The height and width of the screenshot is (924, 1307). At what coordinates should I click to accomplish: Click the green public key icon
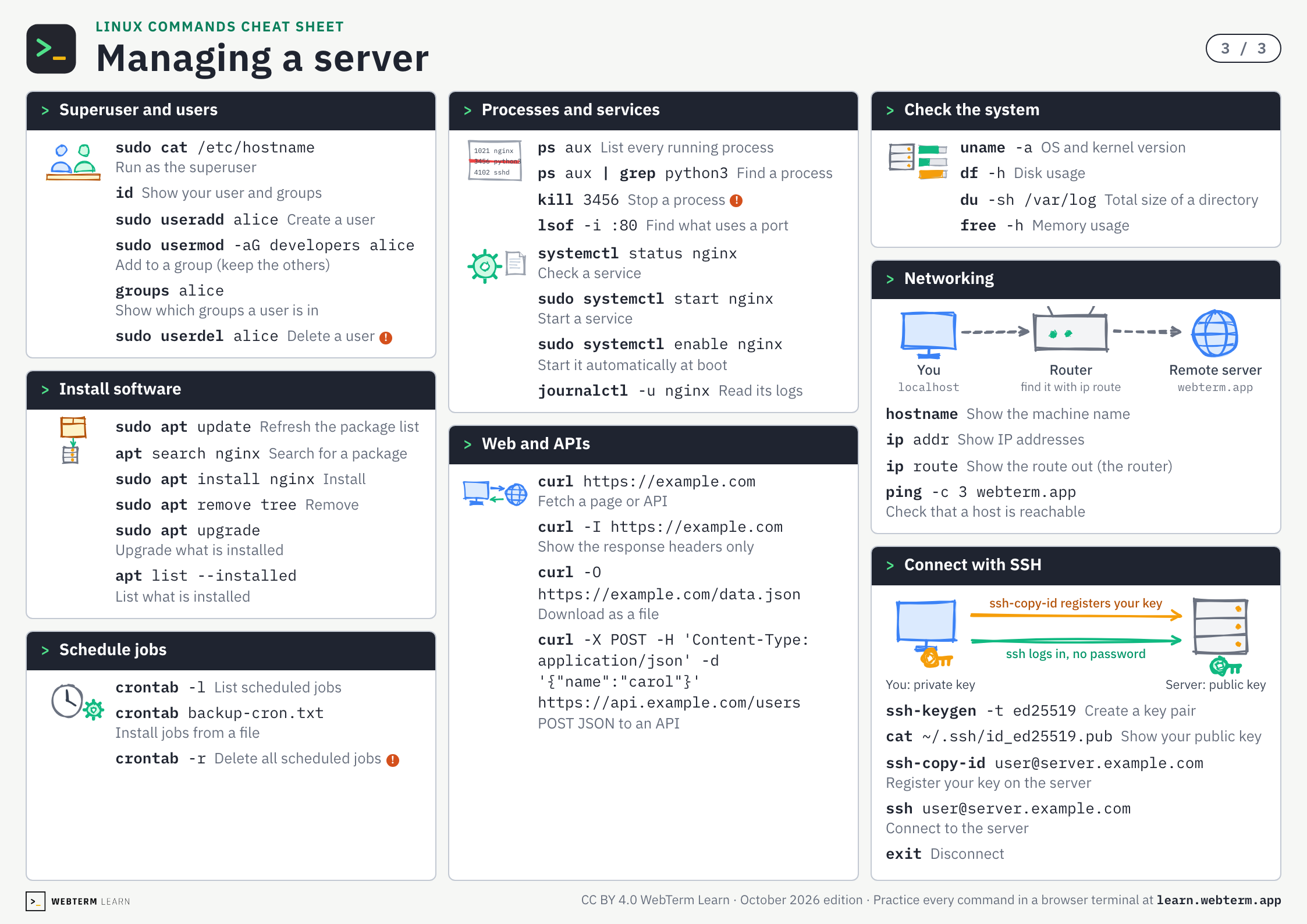click(x=1225, y=666)
